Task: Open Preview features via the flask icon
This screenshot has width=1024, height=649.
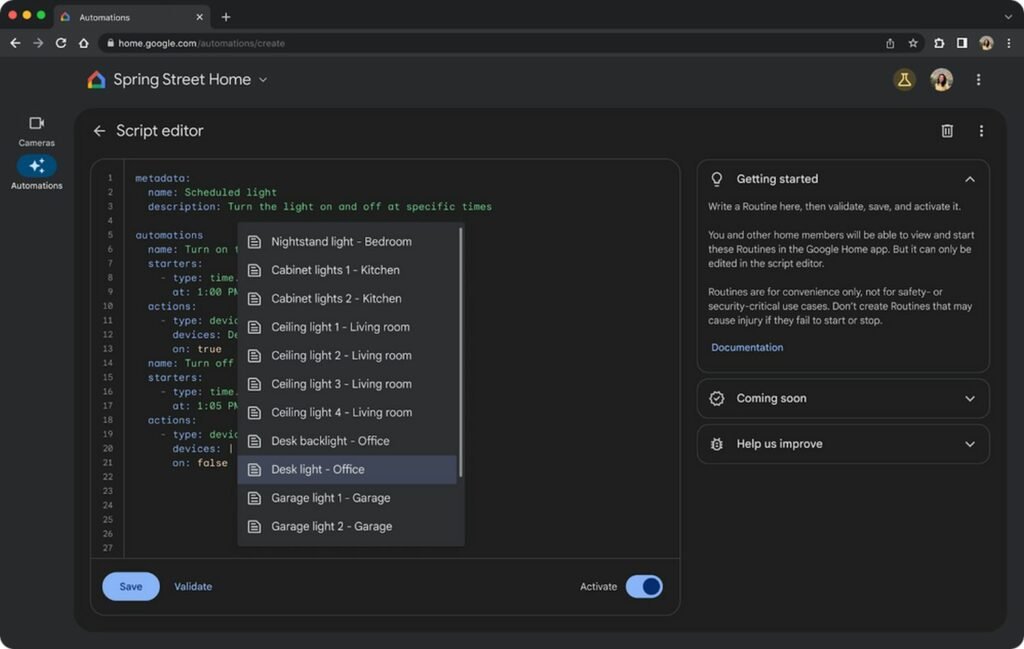Action: click(905, 79)
